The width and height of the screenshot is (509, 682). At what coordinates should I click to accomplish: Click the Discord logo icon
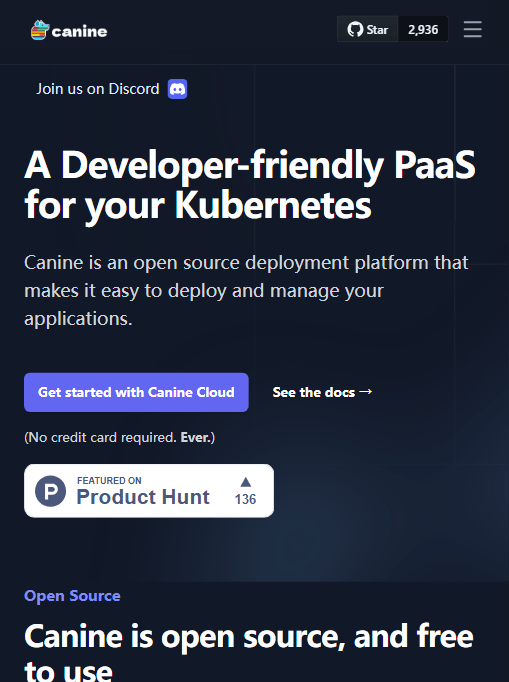tap(177, 89)
